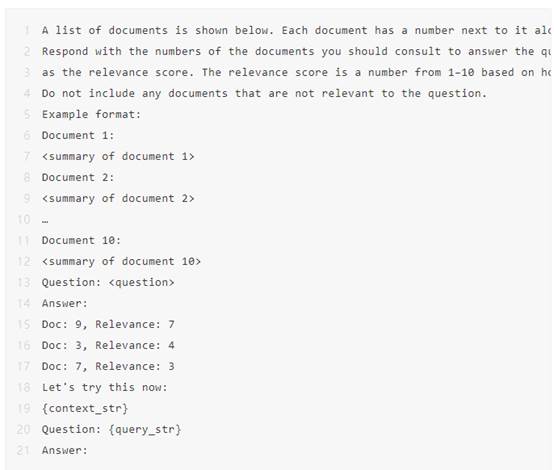Screen dimensions: 554x470
Task: Click 'Question: <question>' line
Action: pyautogui.click(x=108, y=282)
